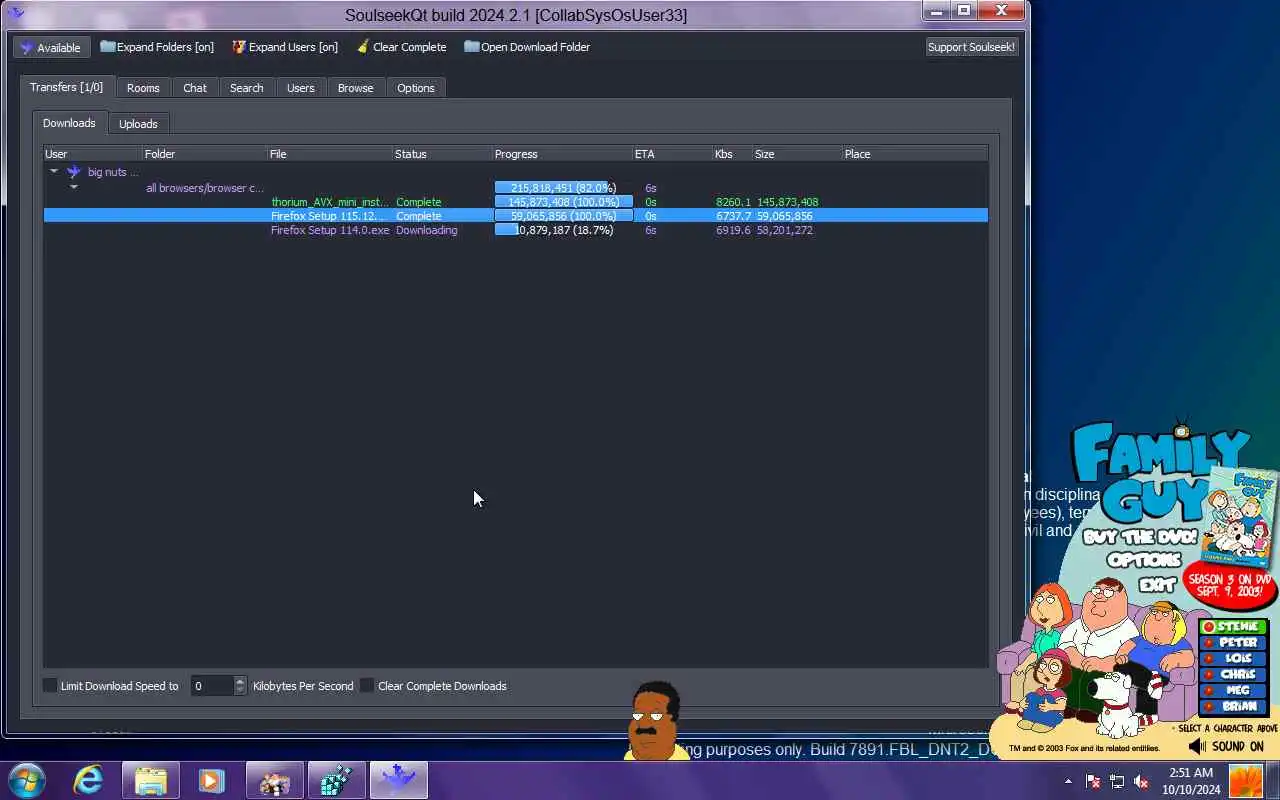Sort by the Progress column header

562,154
